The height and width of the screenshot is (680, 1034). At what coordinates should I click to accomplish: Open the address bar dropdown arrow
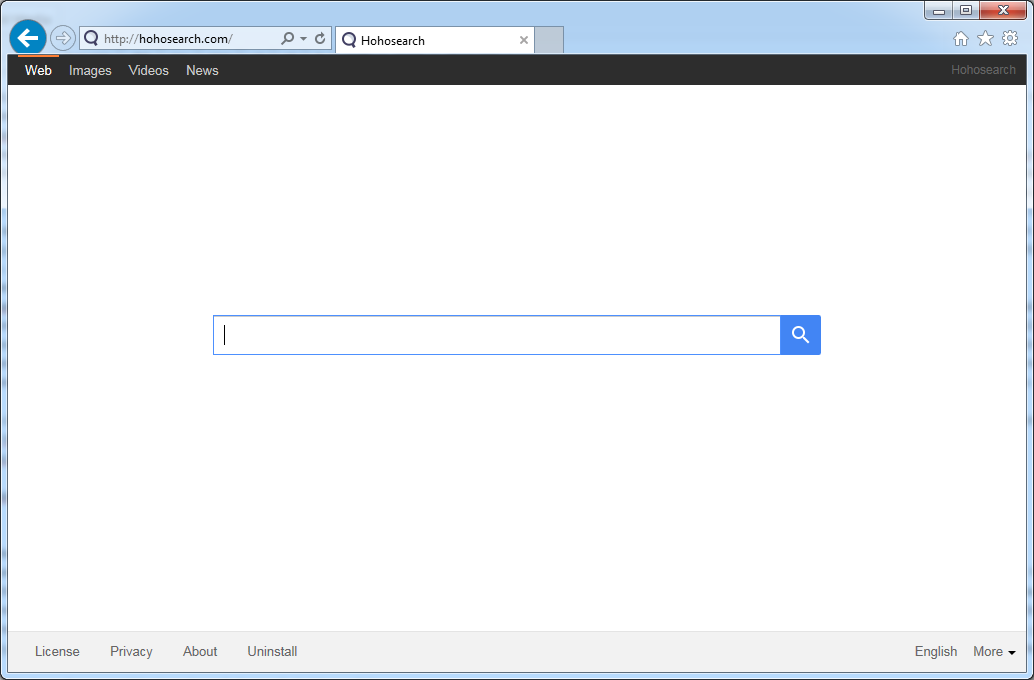[x=303, y=38]
